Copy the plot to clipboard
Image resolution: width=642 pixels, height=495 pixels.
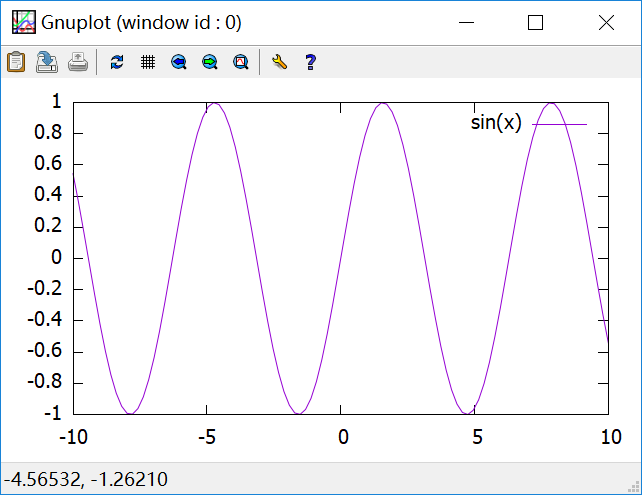coord(16,62)
